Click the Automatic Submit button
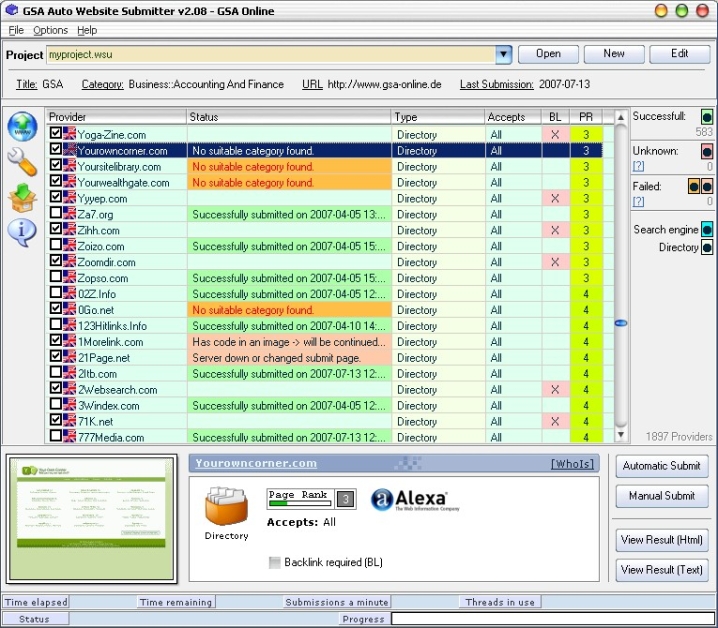 click(x=661, y=466)
